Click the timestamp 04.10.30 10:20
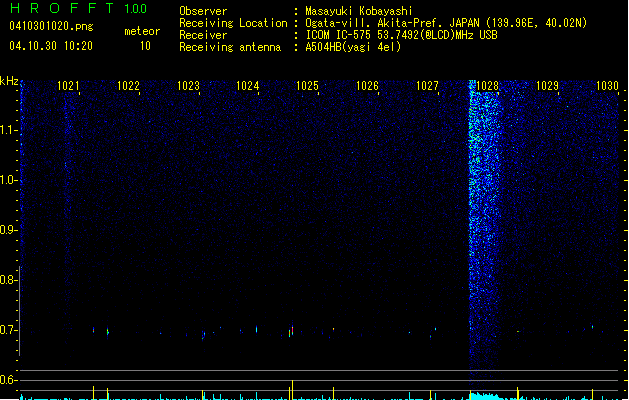 [x=51, y=46]
